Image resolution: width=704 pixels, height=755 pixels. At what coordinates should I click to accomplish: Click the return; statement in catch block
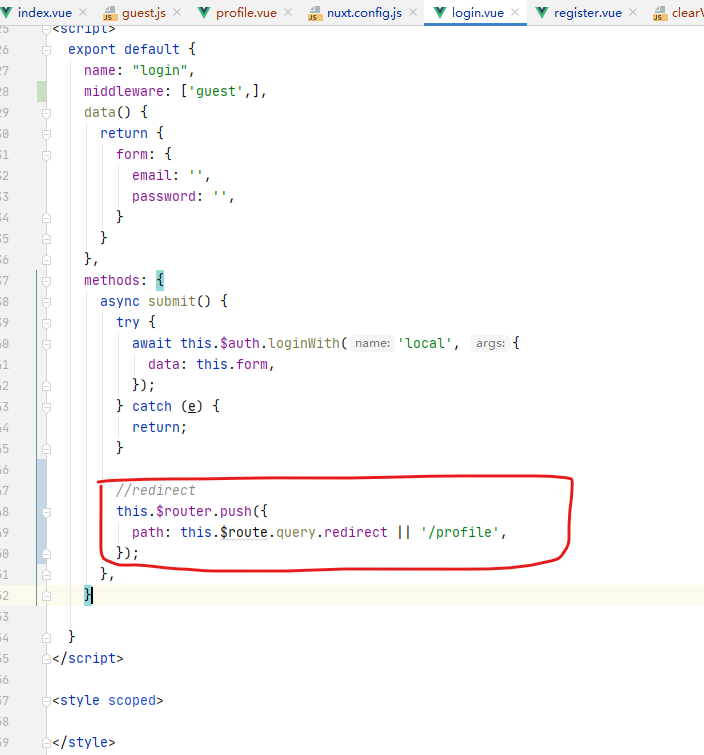[159, 427]
